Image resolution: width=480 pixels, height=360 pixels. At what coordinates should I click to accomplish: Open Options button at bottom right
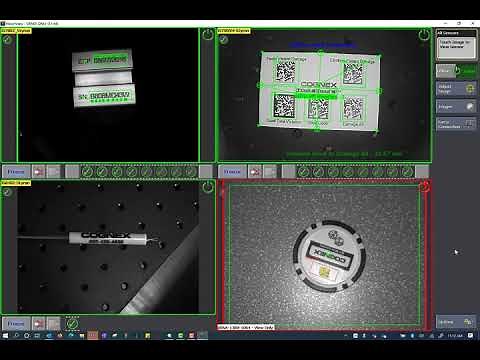[456, 322]
